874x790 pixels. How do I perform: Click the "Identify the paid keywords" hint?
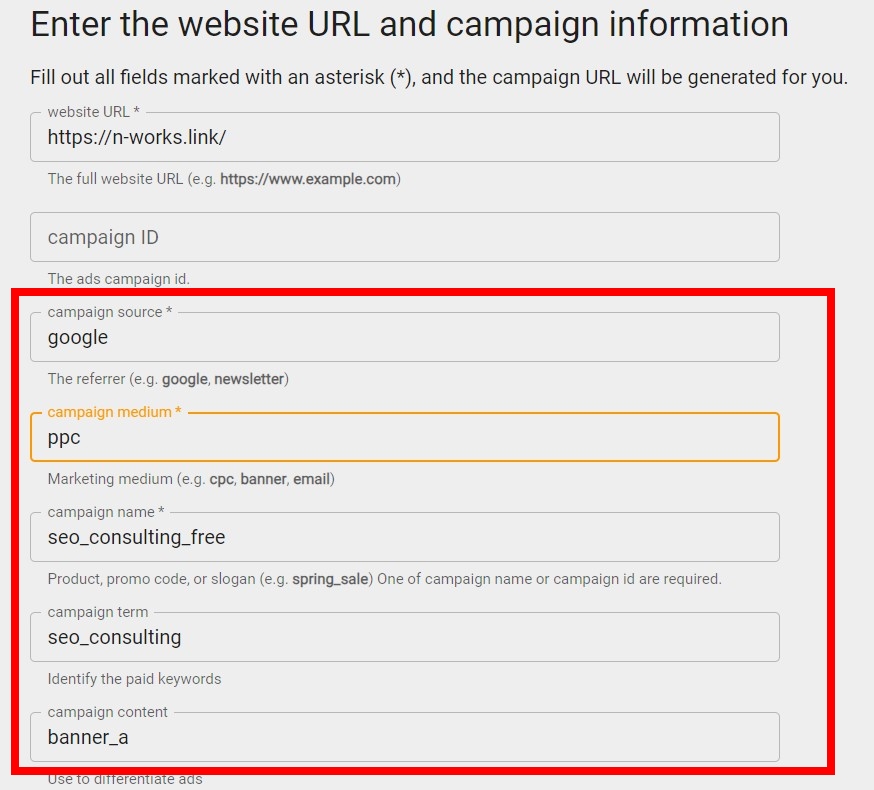[x=134, y=679]
